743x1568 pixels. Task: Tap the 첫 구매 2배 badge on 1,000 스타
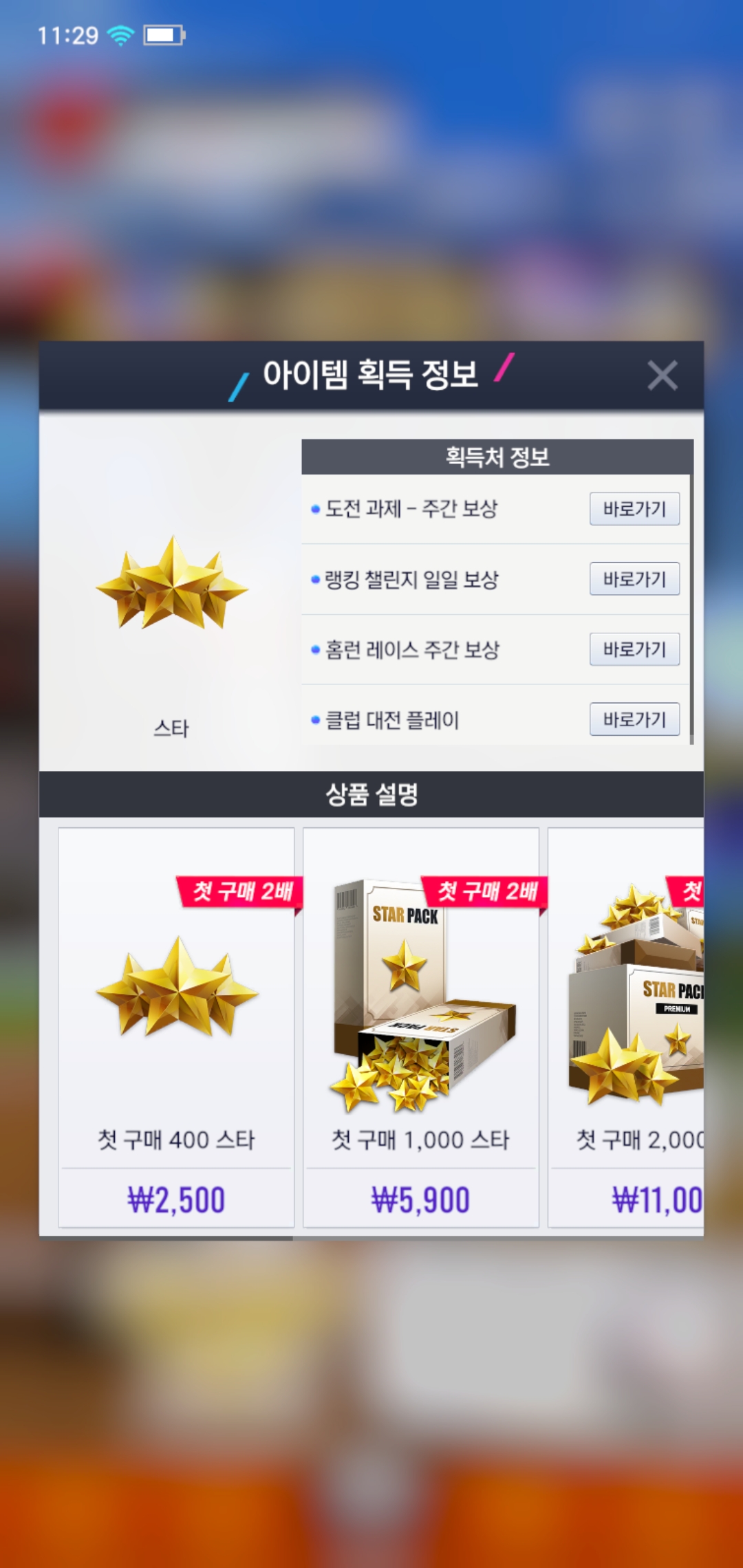484,892
